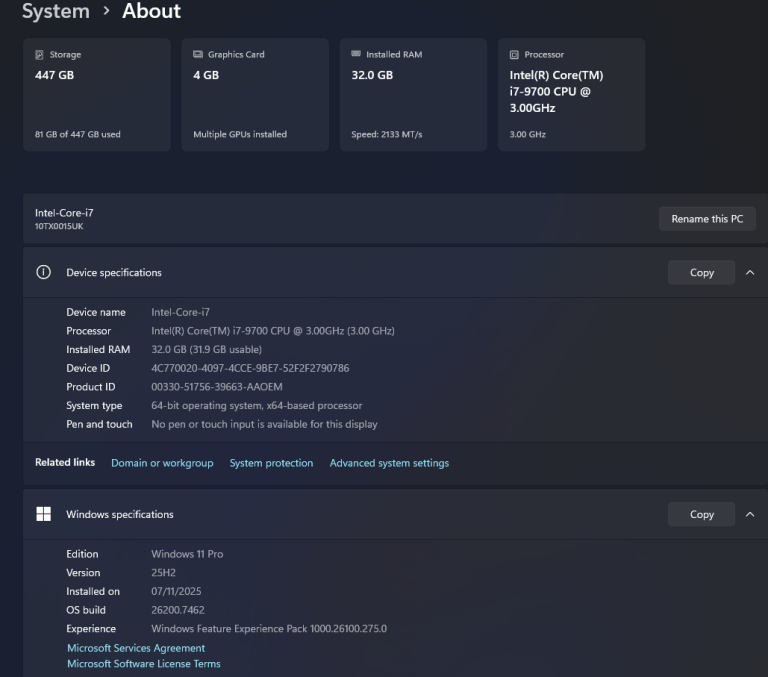Rename this PC
The width and height of the screenshot is (768, 677).
coord(707,219)
